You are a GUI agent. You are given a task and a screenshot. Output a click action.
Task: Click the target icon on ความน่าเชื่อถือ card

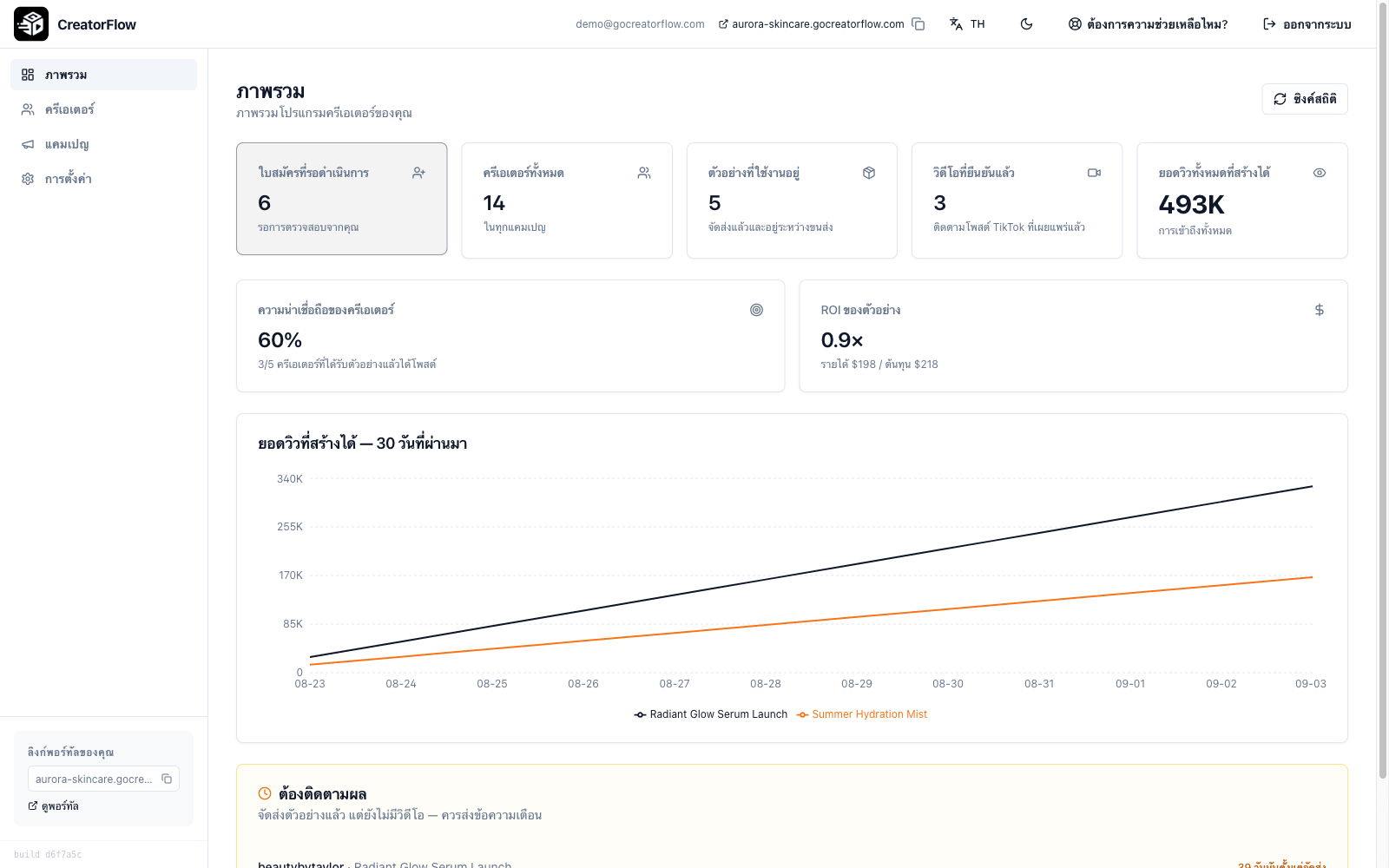pos(756,310)
